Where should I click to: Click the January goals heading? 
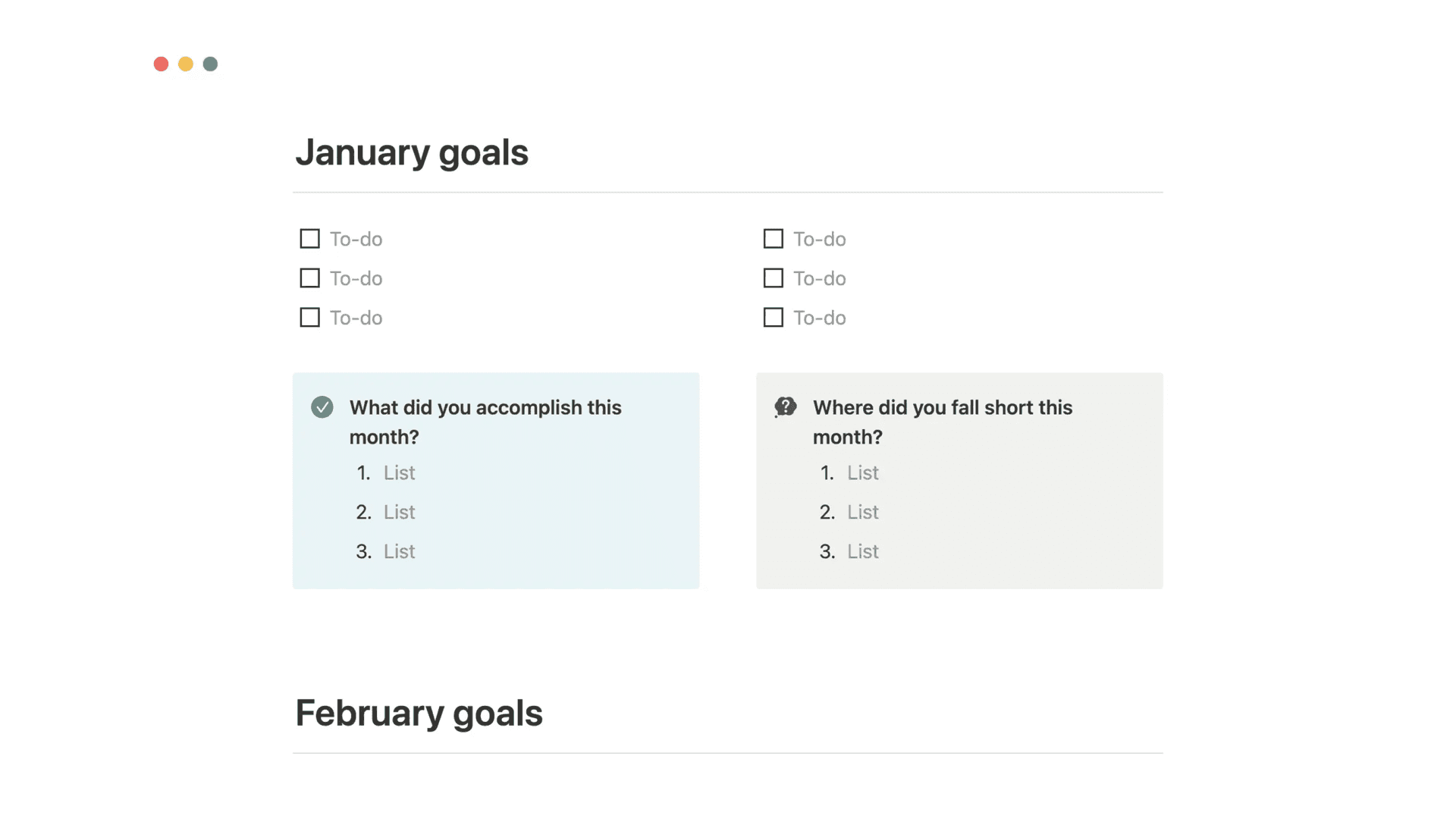(x=412, y=152)
